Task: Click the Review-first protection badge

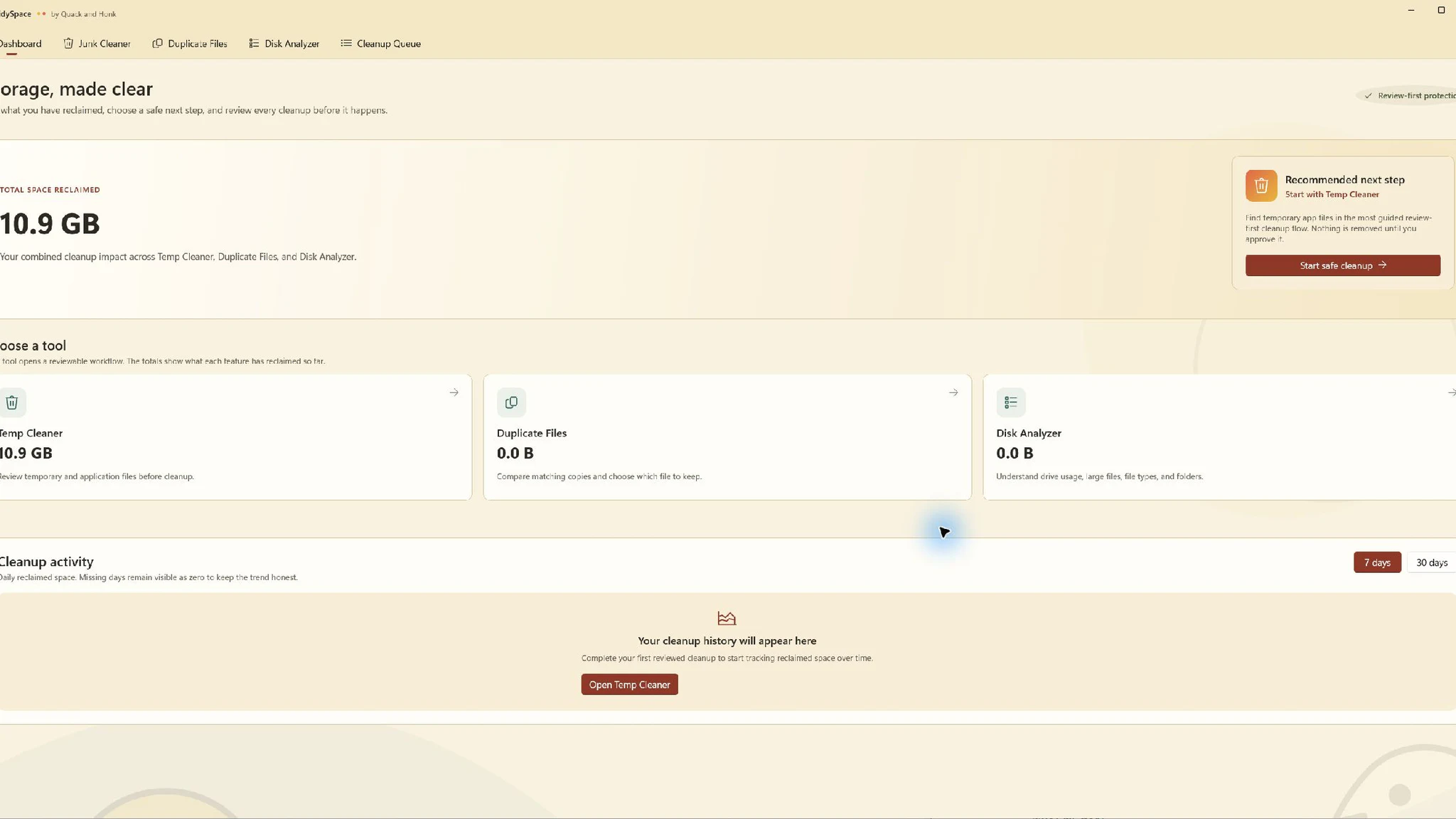Action: click(1406, 95)
